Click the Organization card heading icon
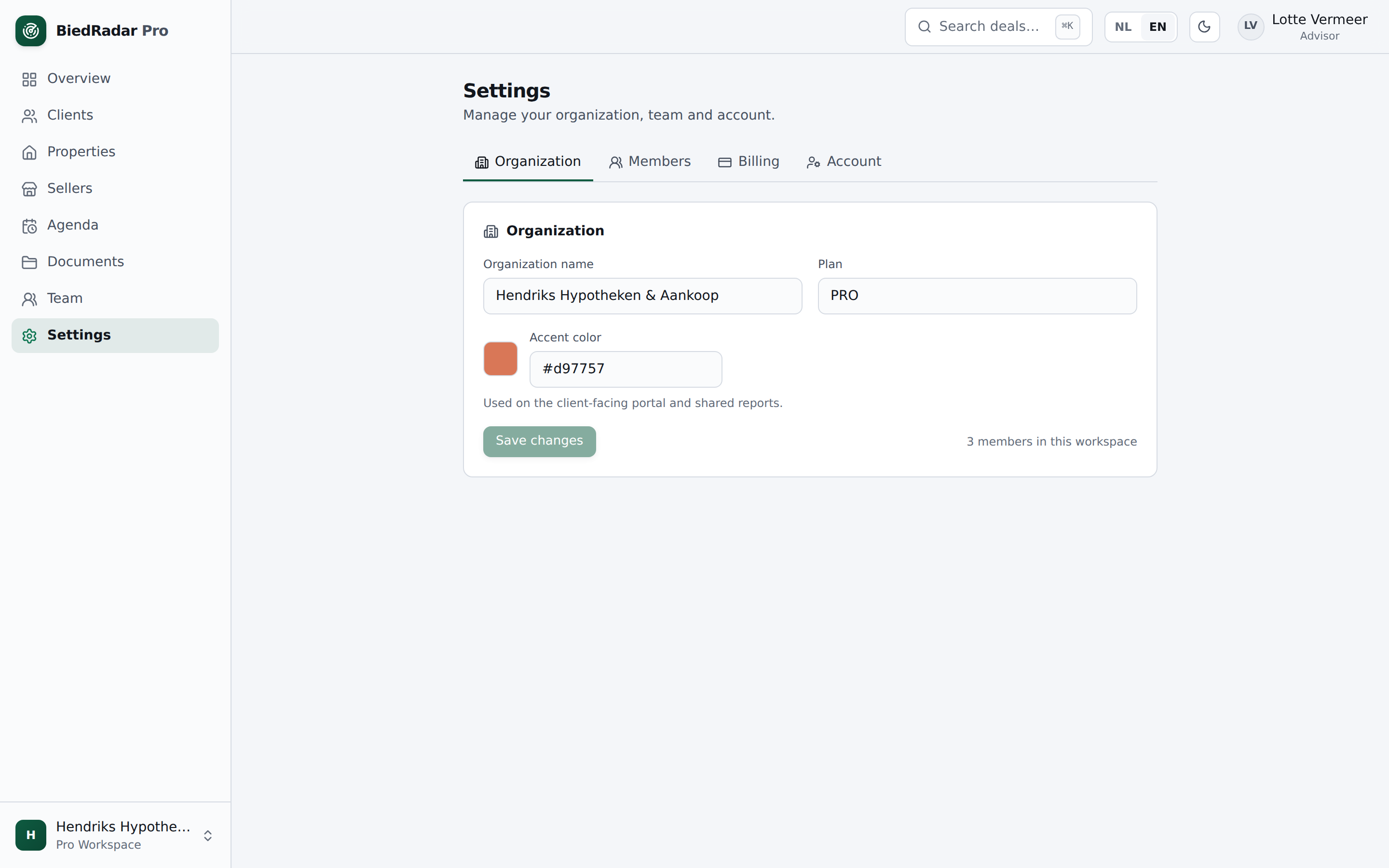The image size is (1389, 868). [x=491, y=231]
